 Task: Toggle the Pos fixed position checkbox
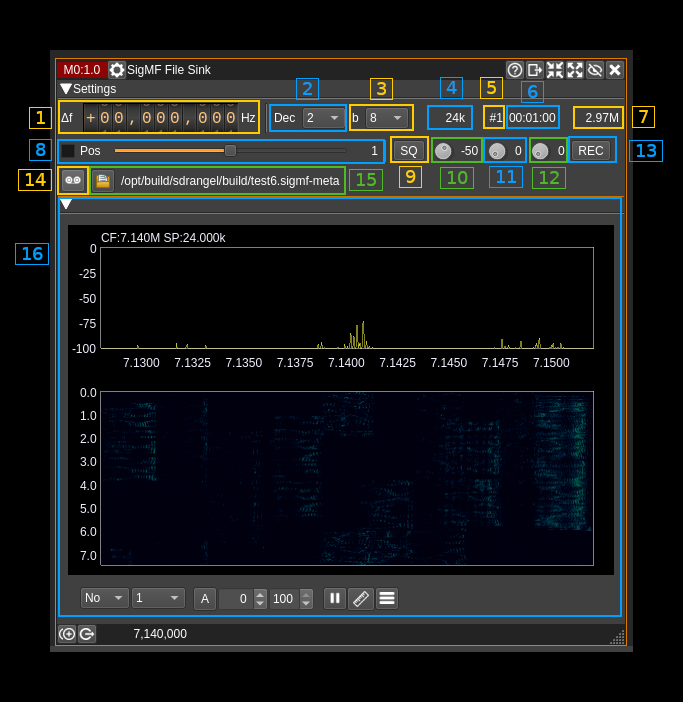pyautogui.click(x=68, y=151)
